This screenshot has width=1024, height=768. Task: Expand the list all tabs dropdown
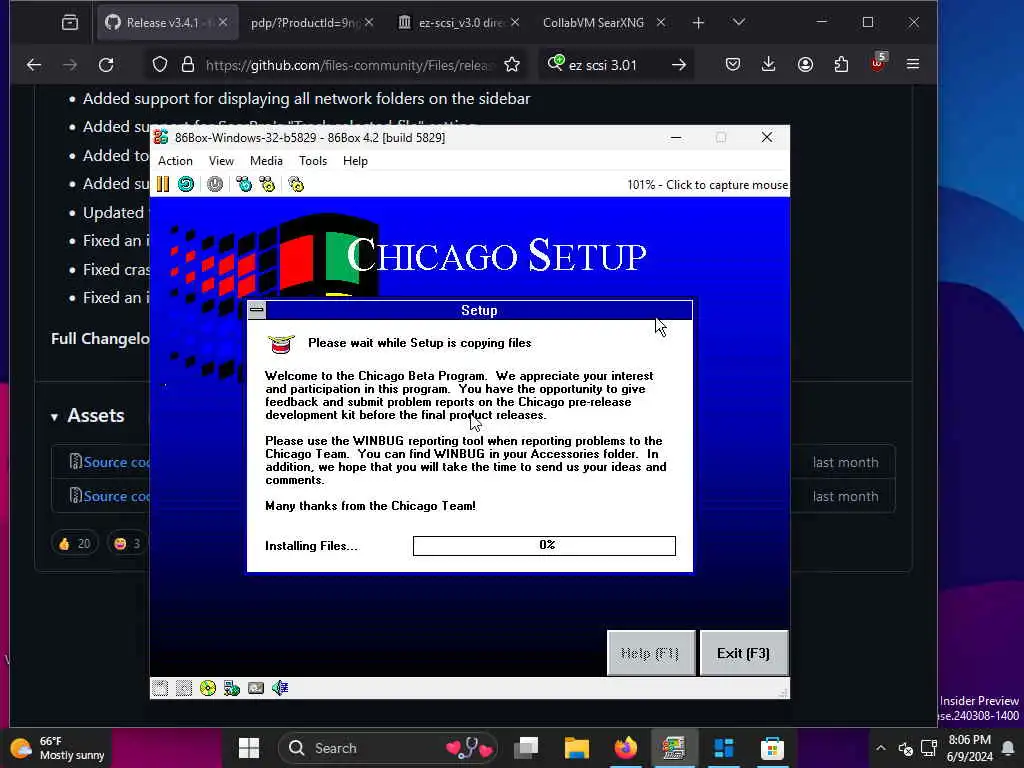click(x=739, y=23)
